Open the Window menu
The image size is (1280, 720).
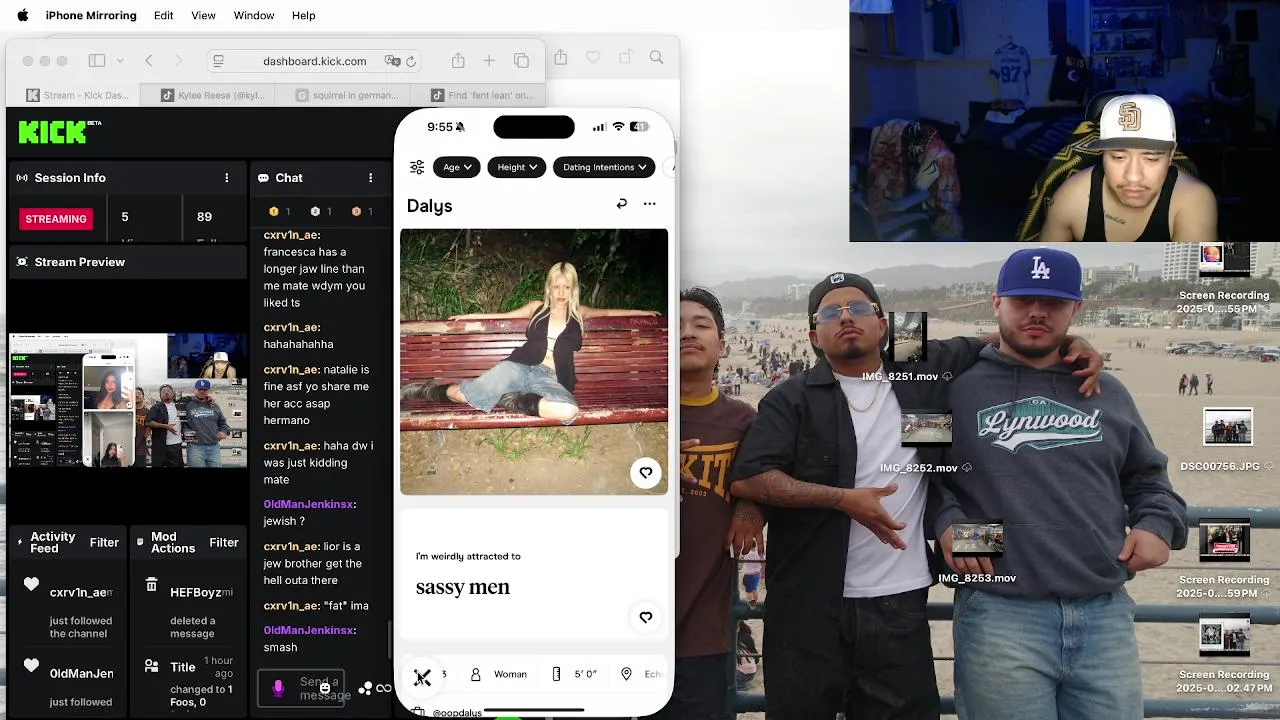point(254,15)
